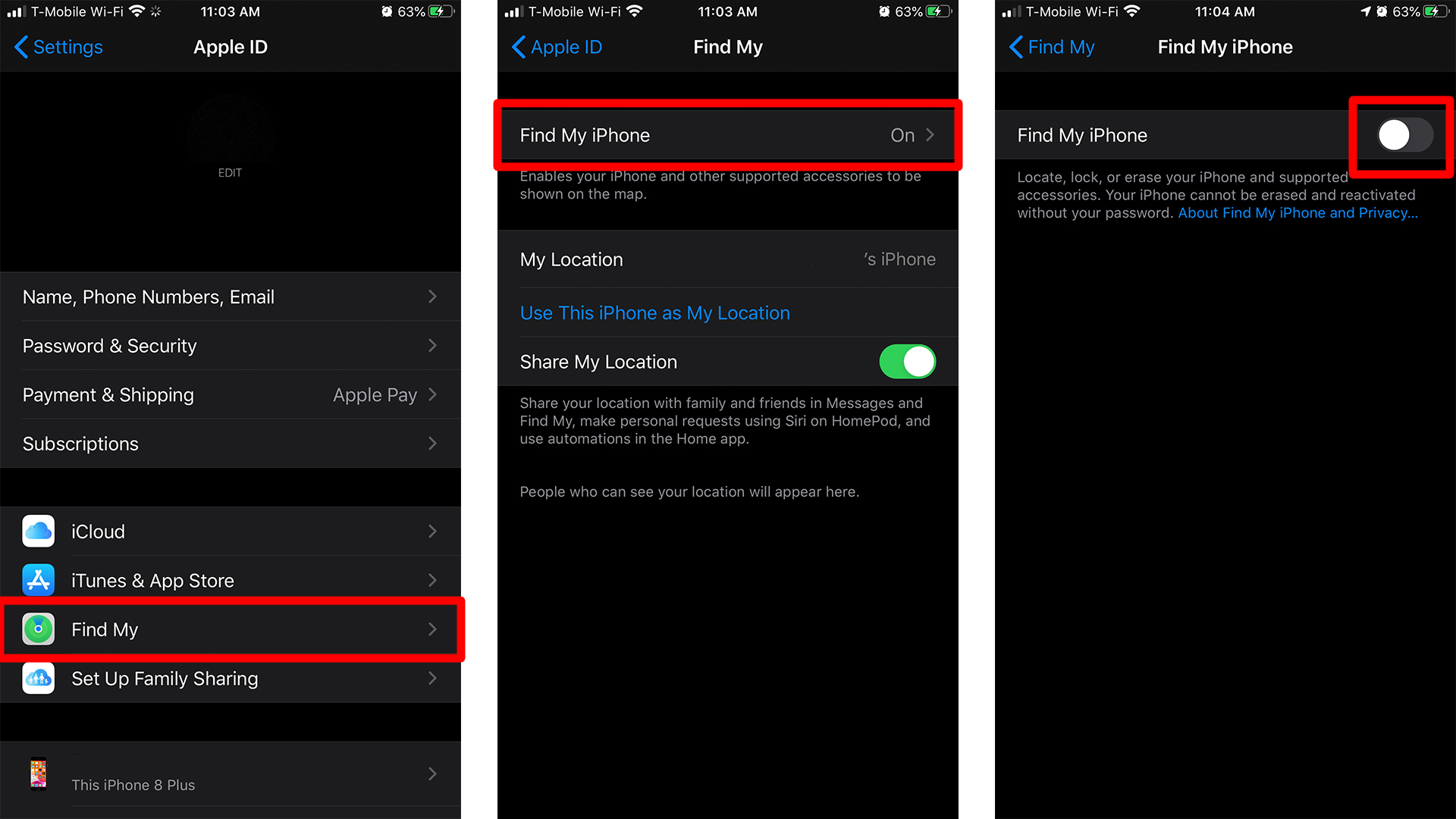
Task: Click Use This iPhone as My Location
Action: pyautogui.click(x=654, y=312)
